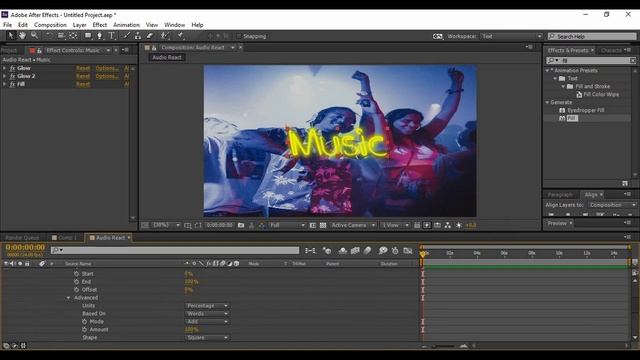Toggle stopwatch for Mode property
640x360 pixels.
pos(84,322)
